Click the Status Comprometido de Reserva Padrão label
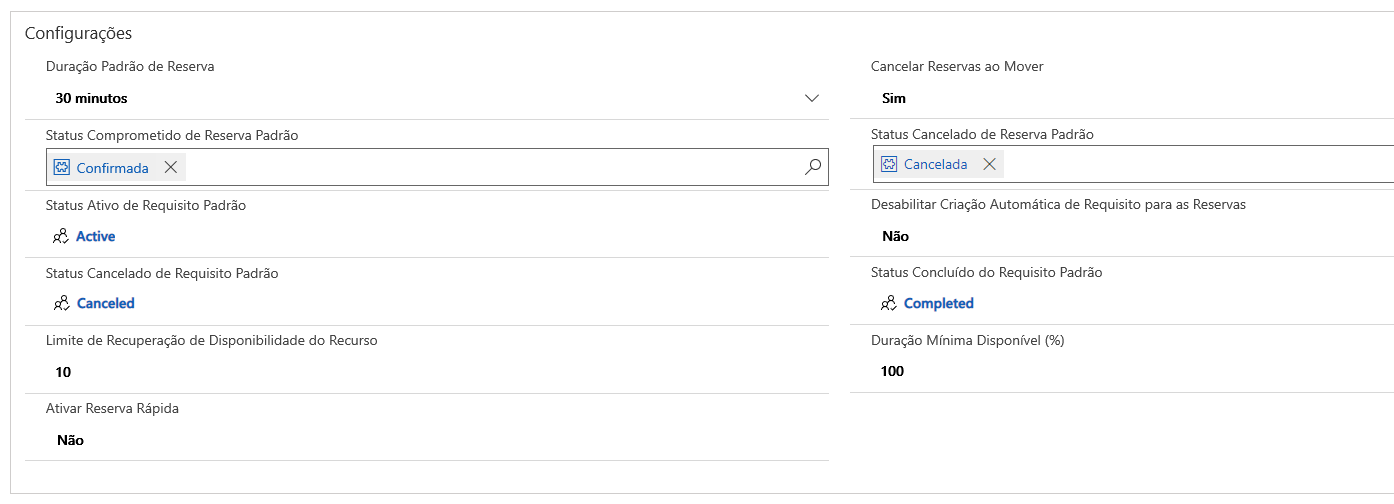 tap(172, 134)
